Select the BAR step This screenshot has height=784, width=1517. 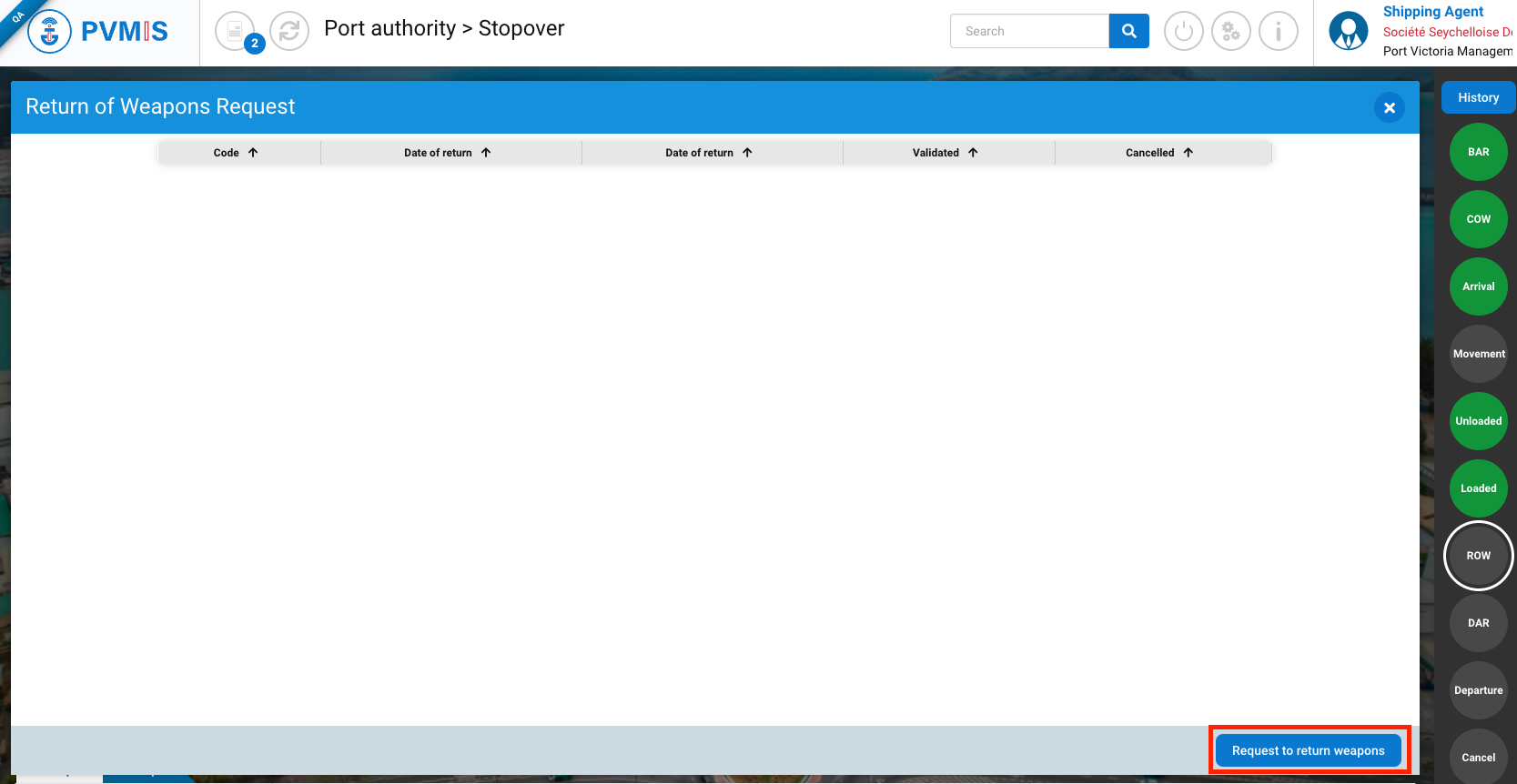pyautogui.click(x=1478, y=152)
